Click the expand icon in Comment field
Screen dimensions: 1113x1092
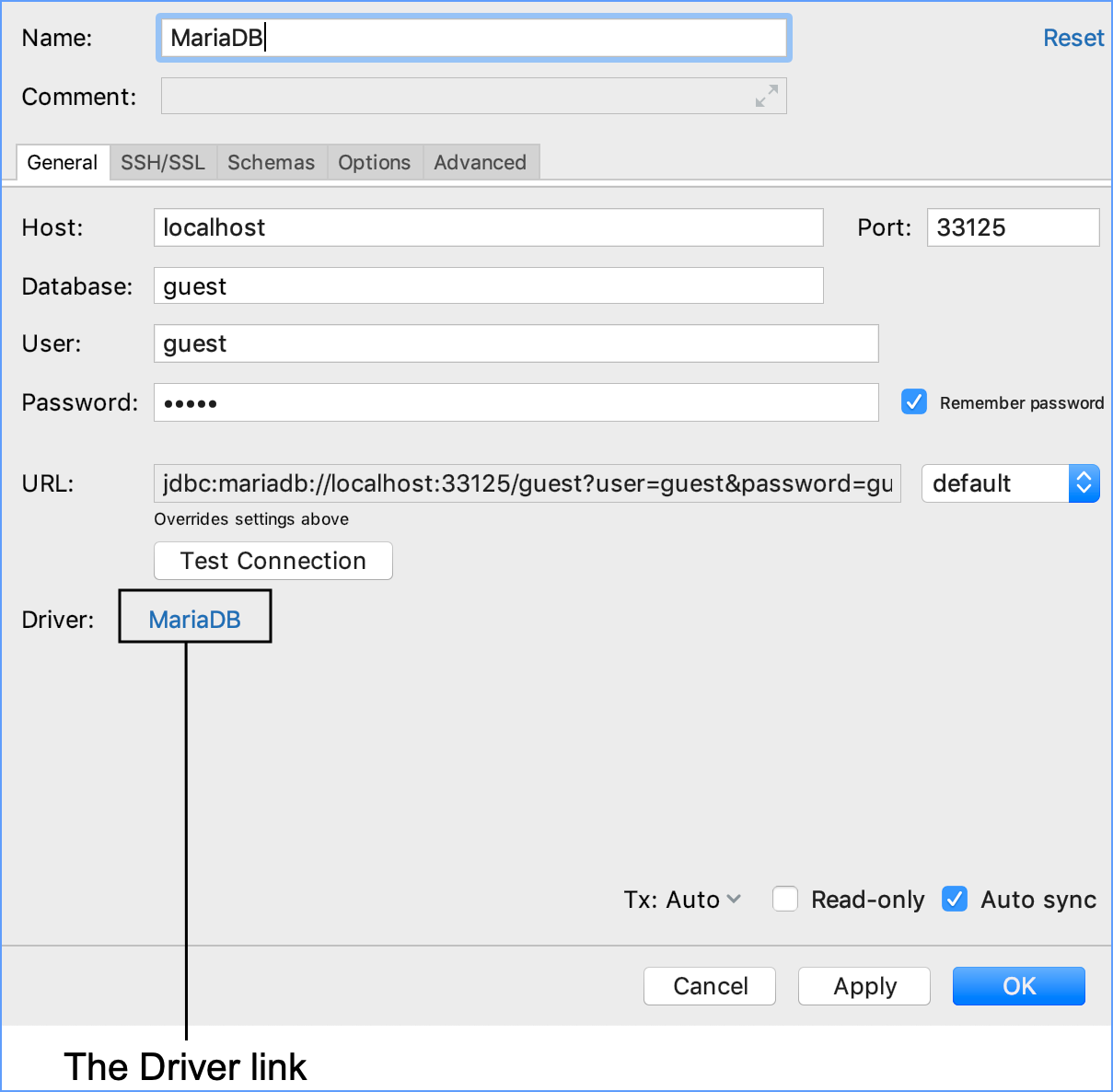coord(766,96)
